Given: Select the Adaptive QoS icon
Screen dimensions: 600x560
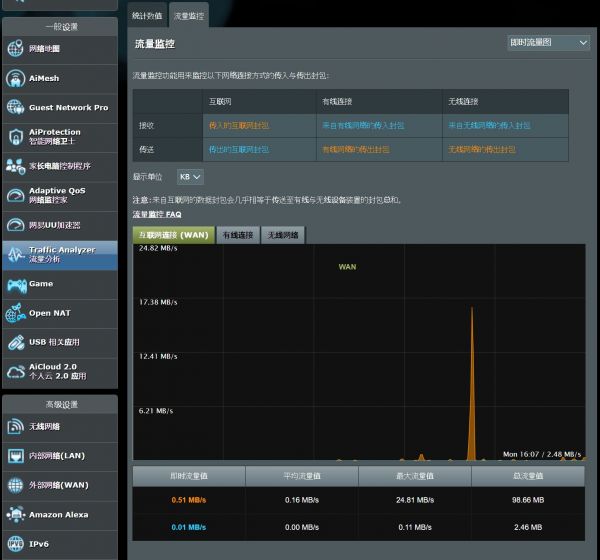Looking at the screenshot, I should (15, 195).
